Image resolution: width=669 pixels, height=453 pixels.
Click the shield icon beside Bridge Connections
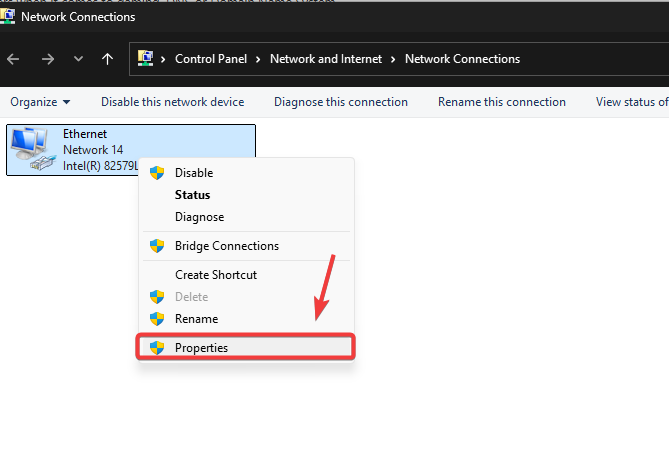point(157,246)
